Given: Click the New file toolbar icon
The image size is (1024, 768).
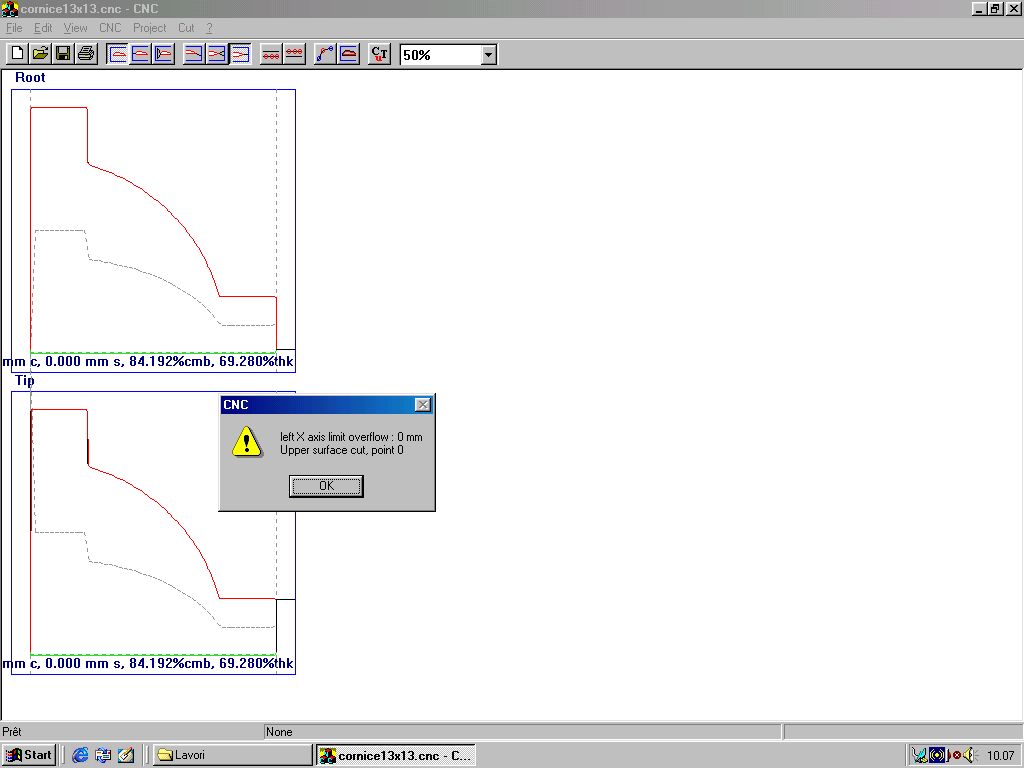Looking at the screenshot, I should (17, 54).
